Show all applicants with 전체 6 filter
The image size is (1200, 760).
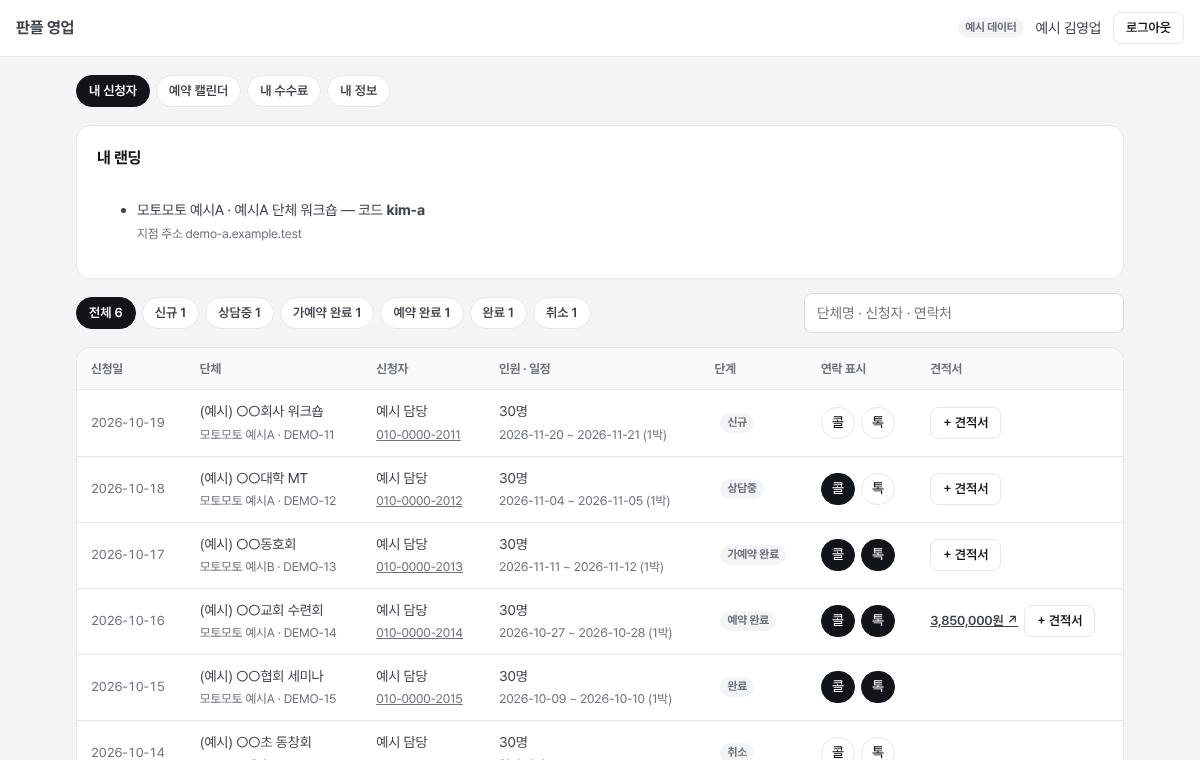[x=106, y=313]
